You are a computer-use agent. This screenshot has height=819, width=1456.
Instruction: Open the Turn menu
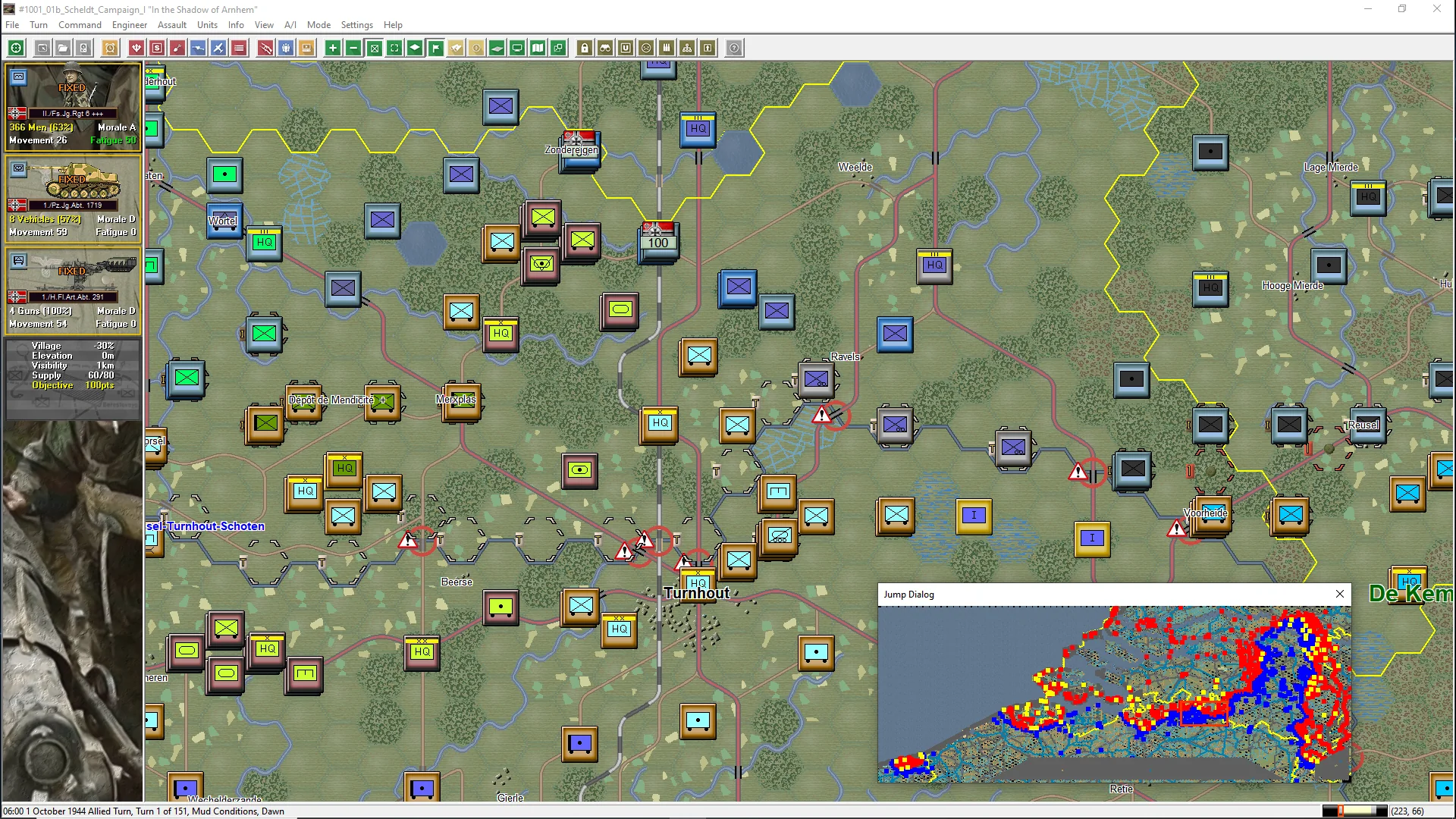pyautogui.click(x=39, y=24)
